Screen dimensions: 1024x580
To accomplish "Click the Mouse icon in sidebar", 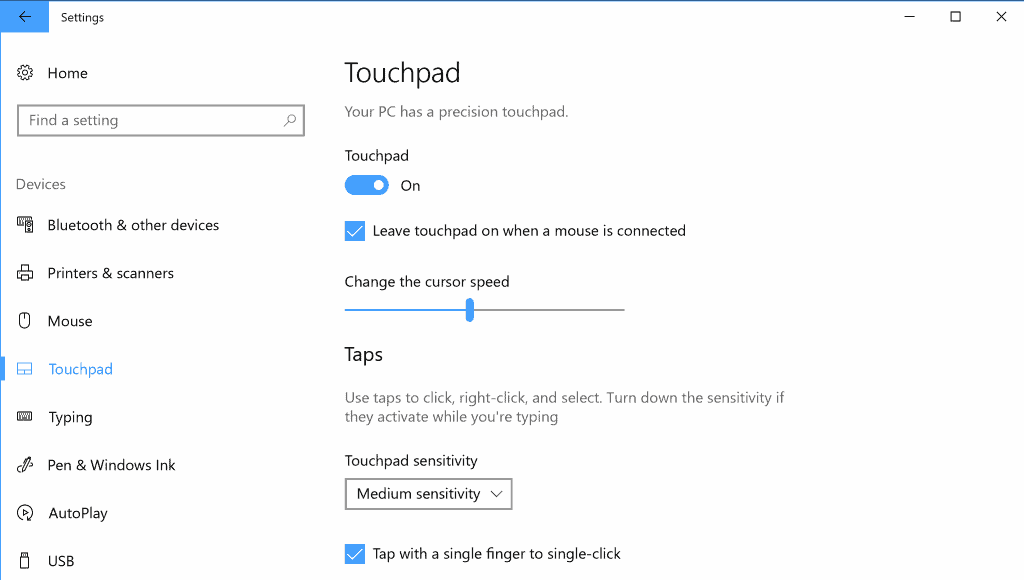I will [25, 321].
